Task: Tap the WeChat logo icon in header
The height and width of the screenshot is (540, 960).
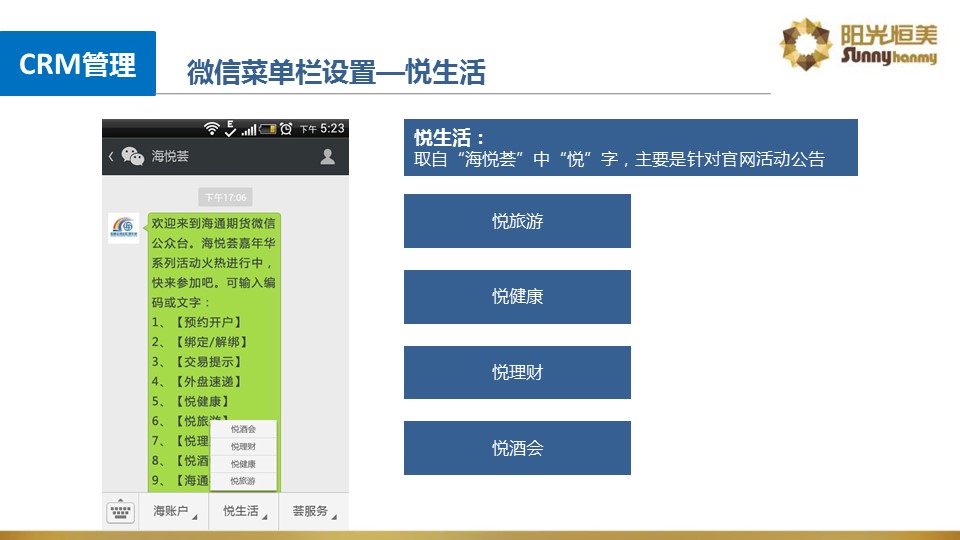Action: [x=132, y=157]
